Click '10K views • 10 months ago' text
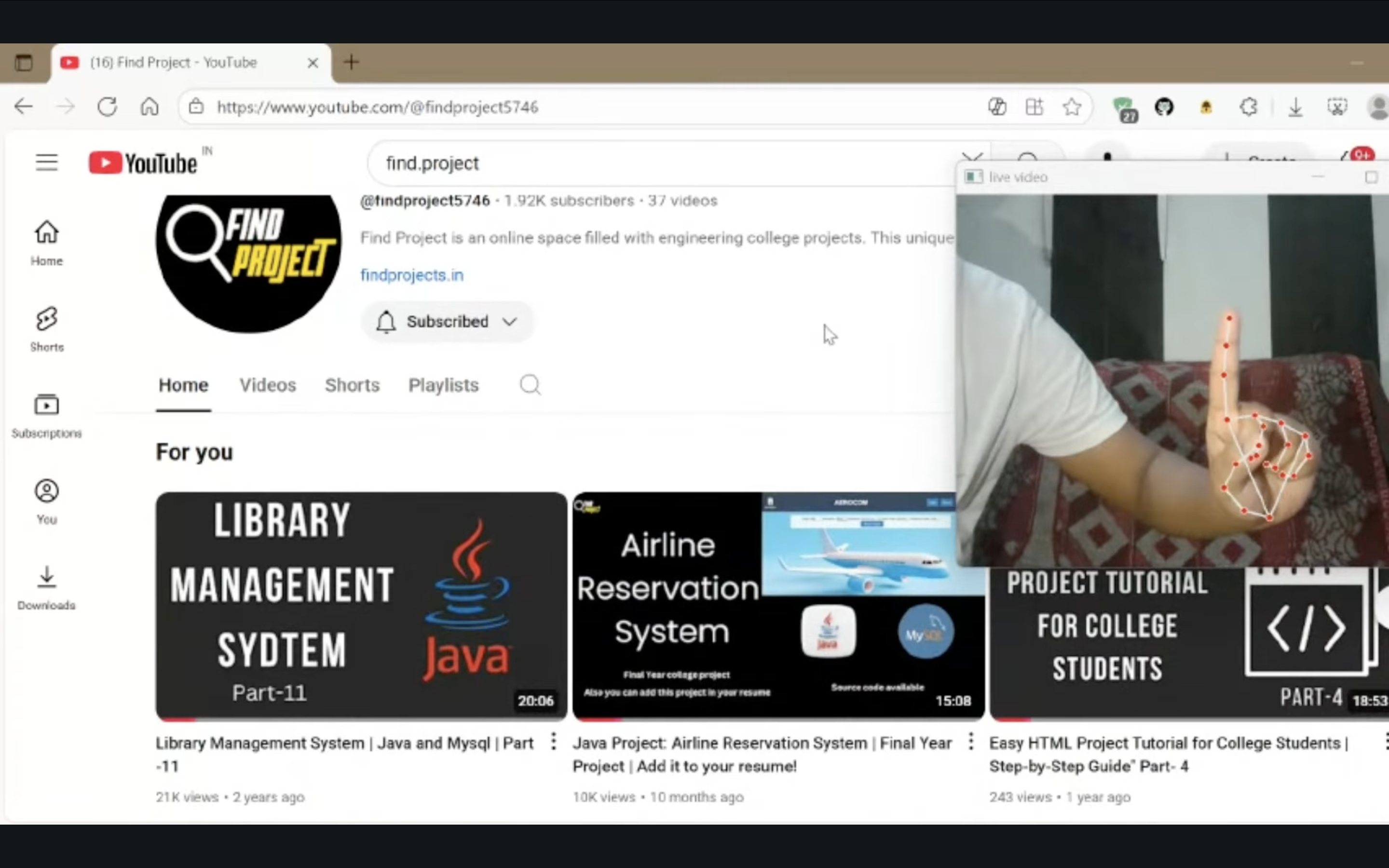 [658, 797]
